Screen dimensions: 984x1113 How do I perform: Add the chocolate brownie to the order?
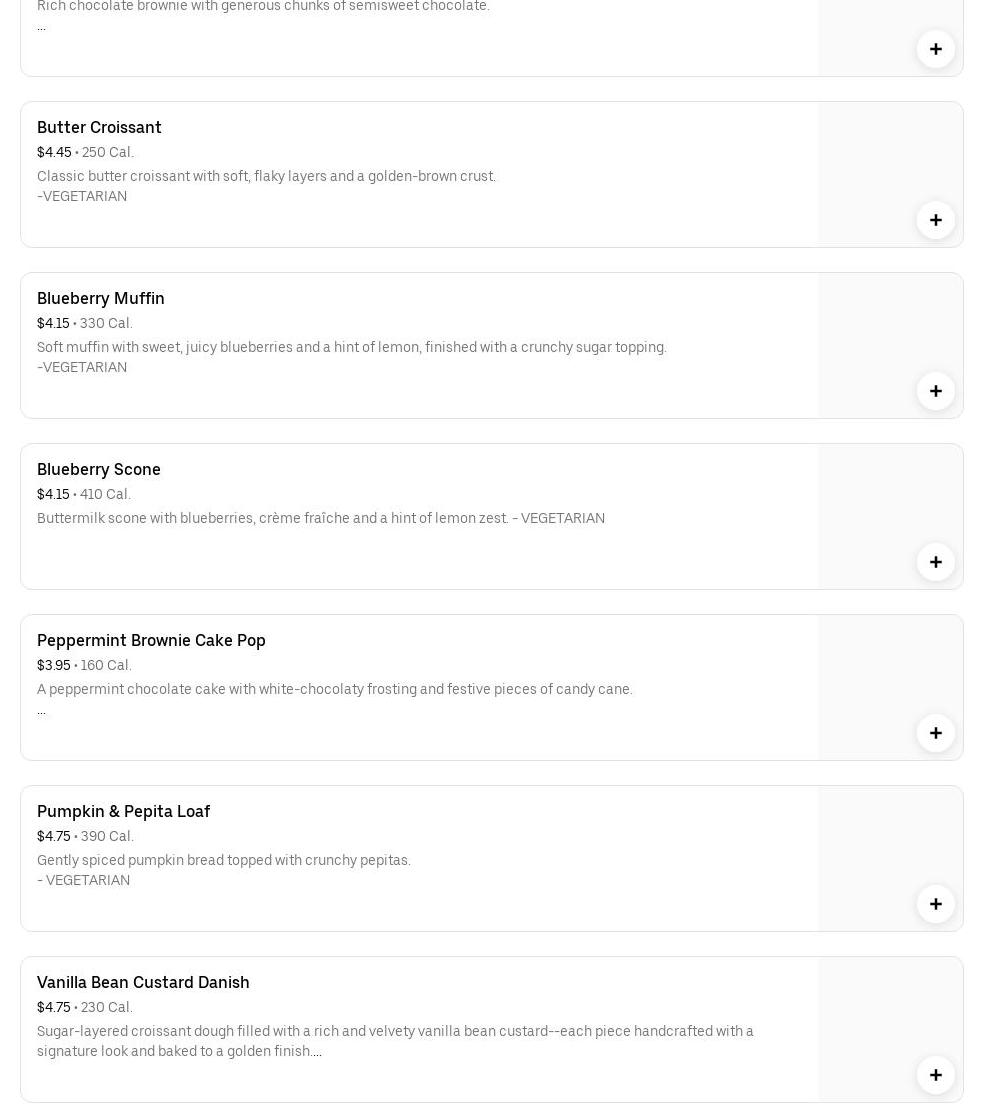[935, 49]
